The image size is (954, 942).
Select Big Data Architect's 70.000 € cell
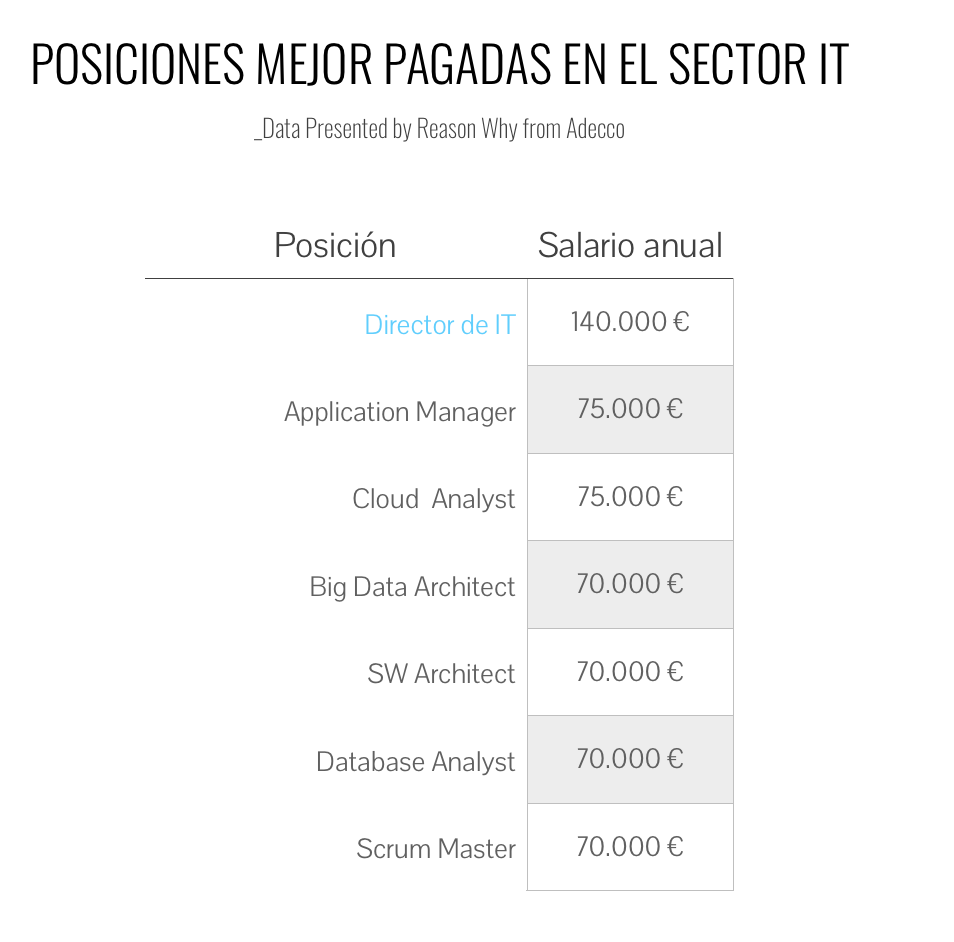click(x=630, y=585)
